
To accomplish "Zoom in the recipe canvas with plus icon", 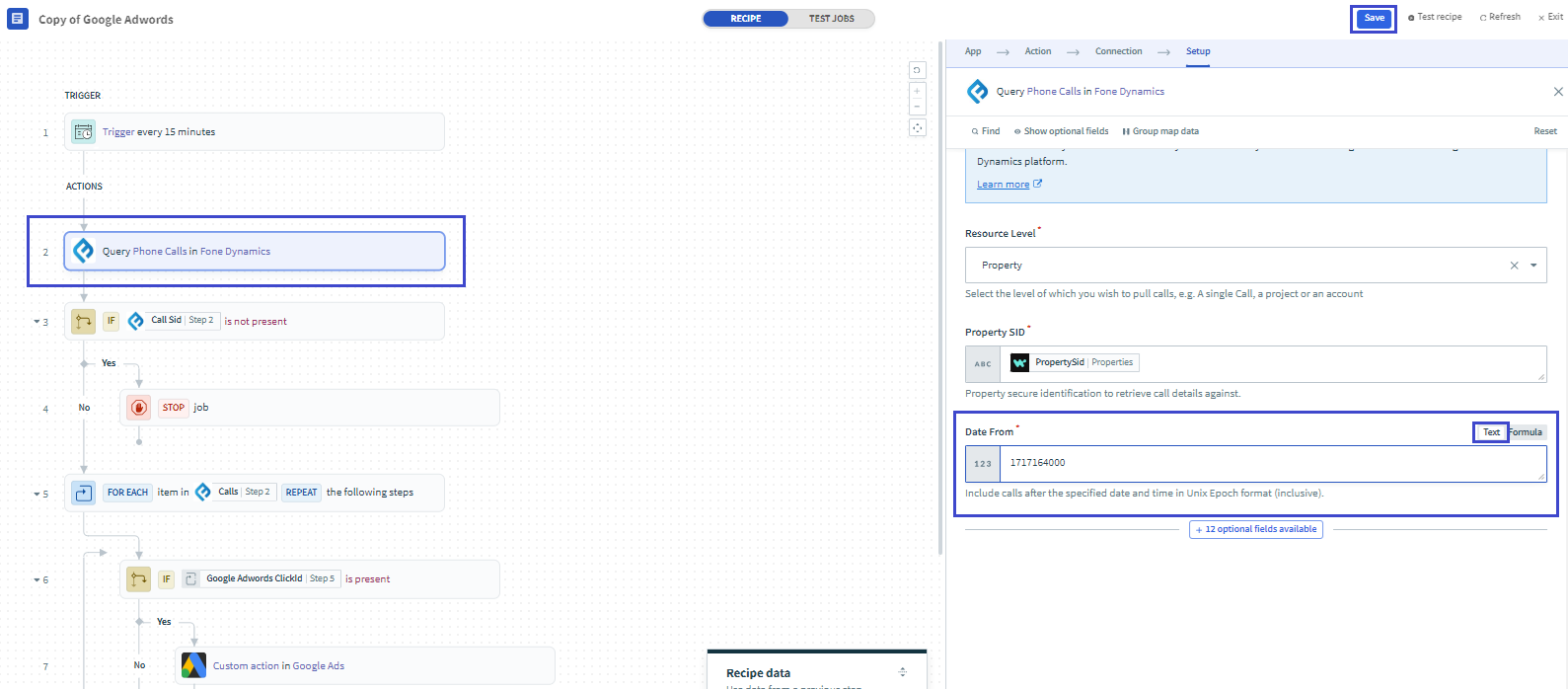I will coord(918,91).
